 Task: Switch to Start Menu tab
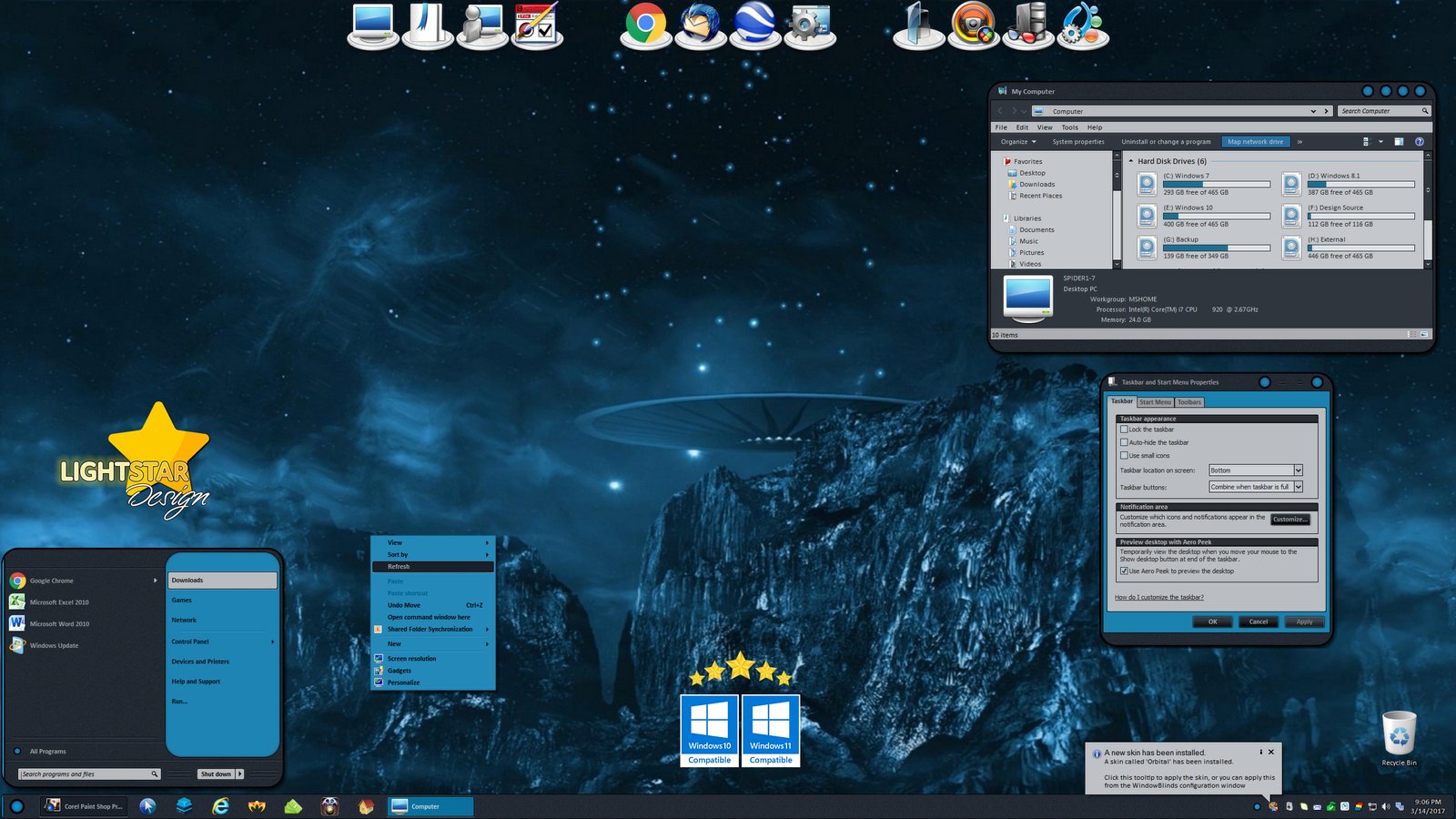(x=1155, y=402)
